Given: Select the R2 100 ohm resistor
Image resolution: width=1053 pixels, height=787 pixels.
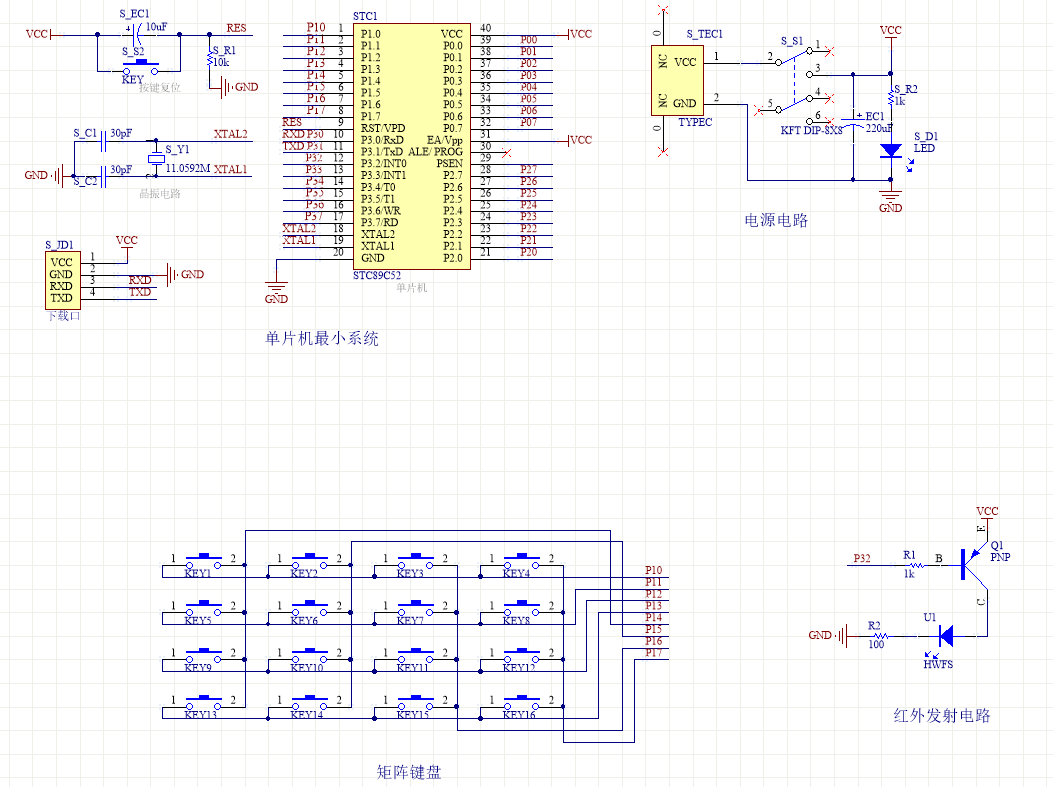Looking at the screenshot, I should pos(876,635).
